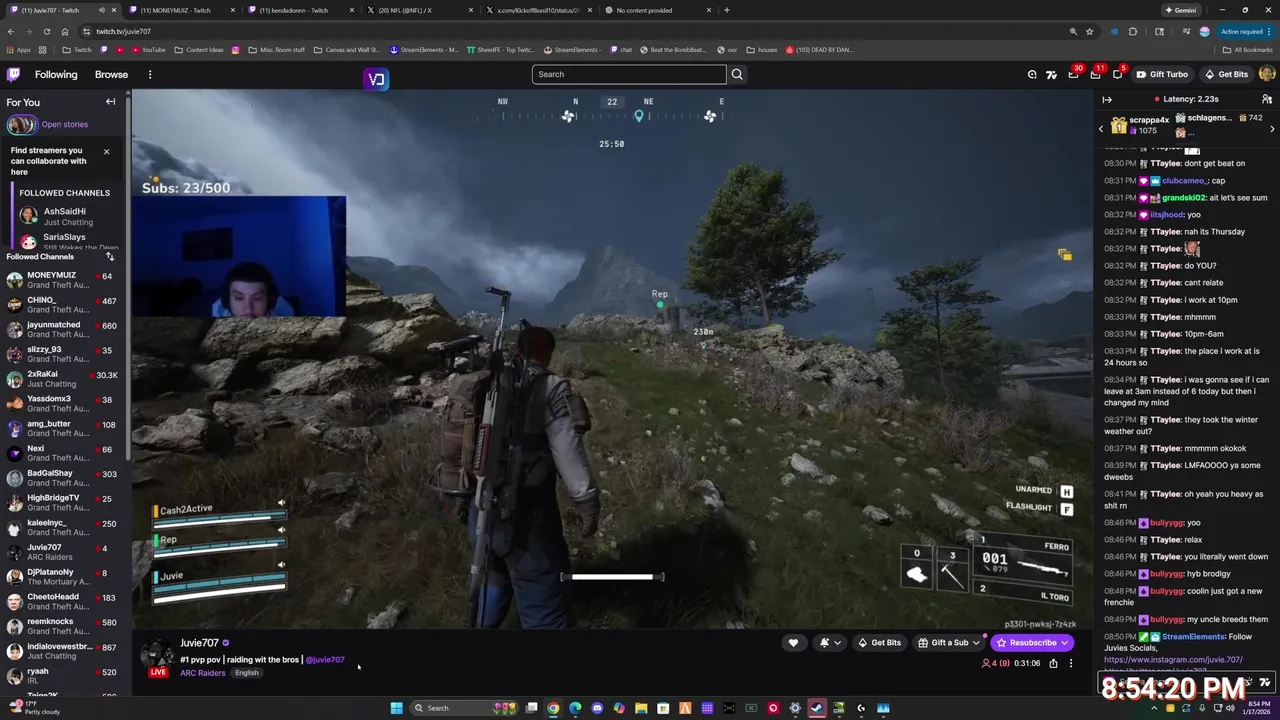Open CheetoHeadd channel in sidebar

63,602
